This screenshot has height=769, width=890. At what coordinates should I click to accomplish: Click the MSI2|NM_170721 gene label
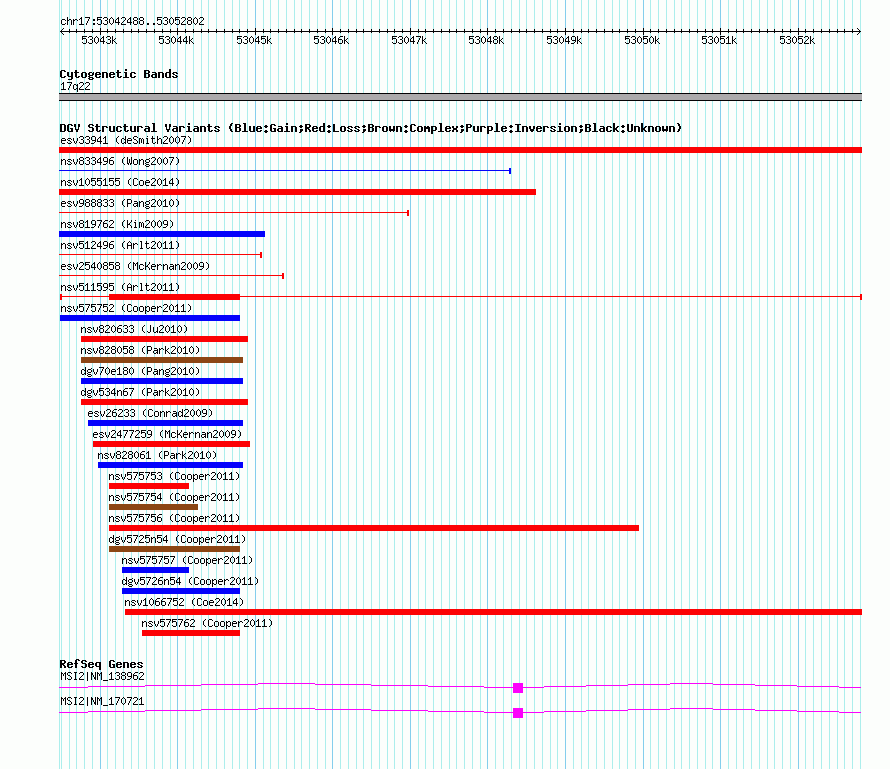coord(102,701)
